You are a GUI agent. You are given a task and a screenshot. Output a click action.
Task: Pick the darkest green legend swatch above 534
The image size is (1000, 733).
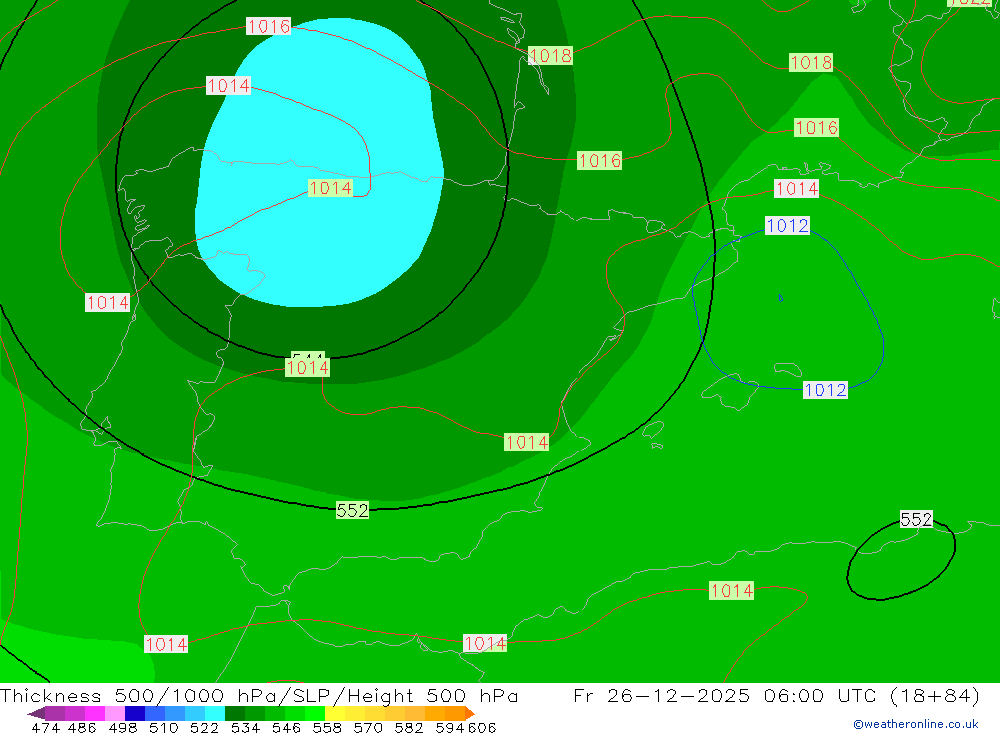click(235, 713)
